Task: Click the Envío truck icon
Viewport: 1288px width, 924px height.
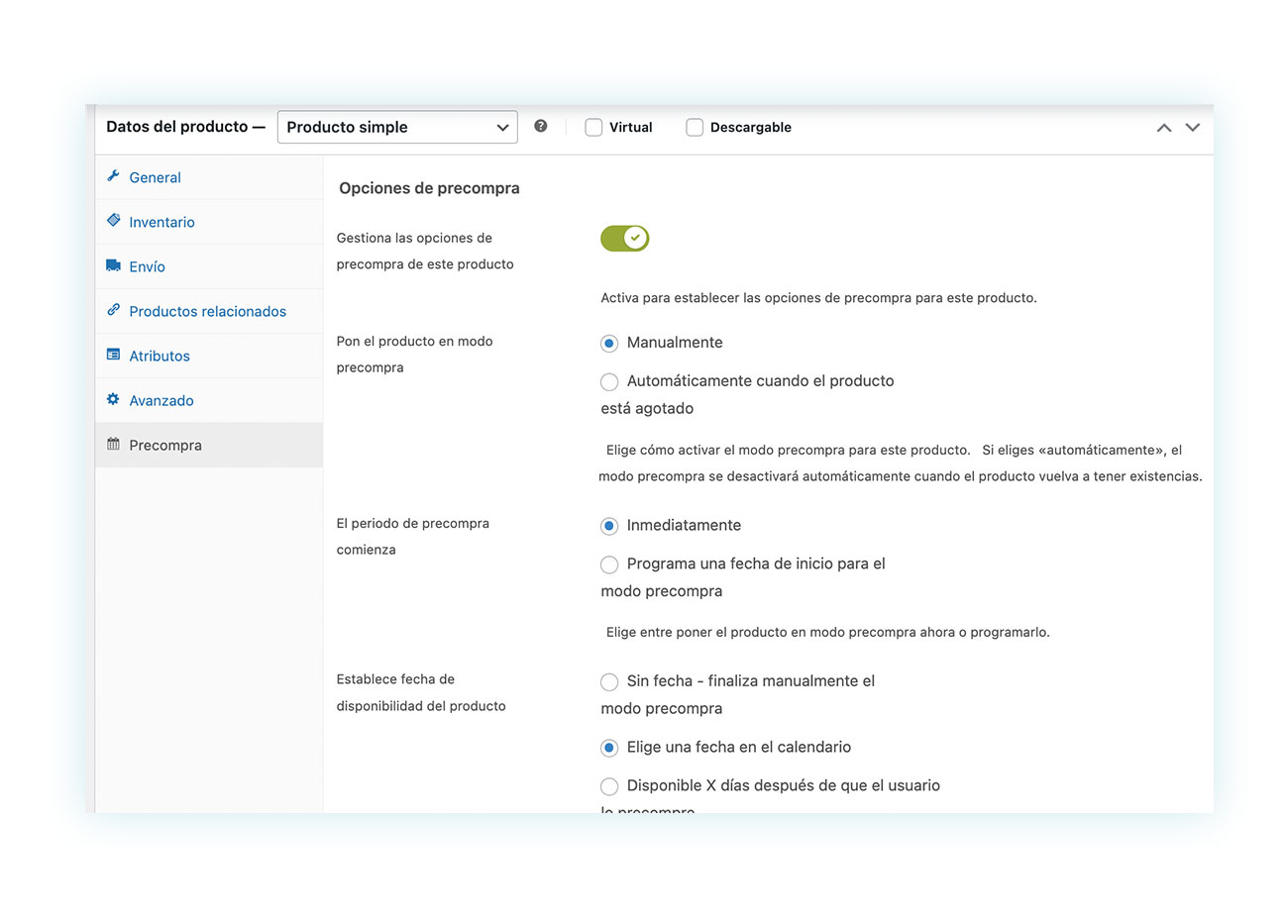Action: pyautogui.click(x=113, y=265)
